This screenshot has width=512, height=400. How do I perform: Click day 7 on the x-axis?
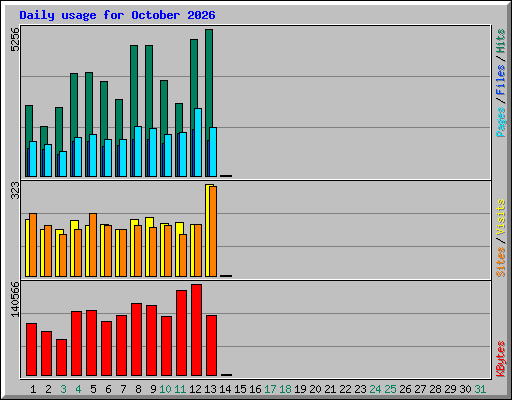coord(123,389)
